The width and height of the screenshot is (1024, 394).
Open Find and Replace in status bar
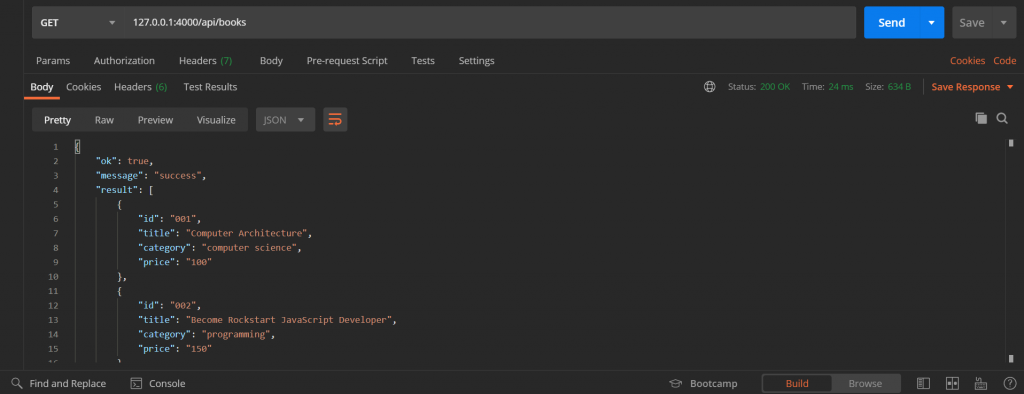[x=59, y=384]
